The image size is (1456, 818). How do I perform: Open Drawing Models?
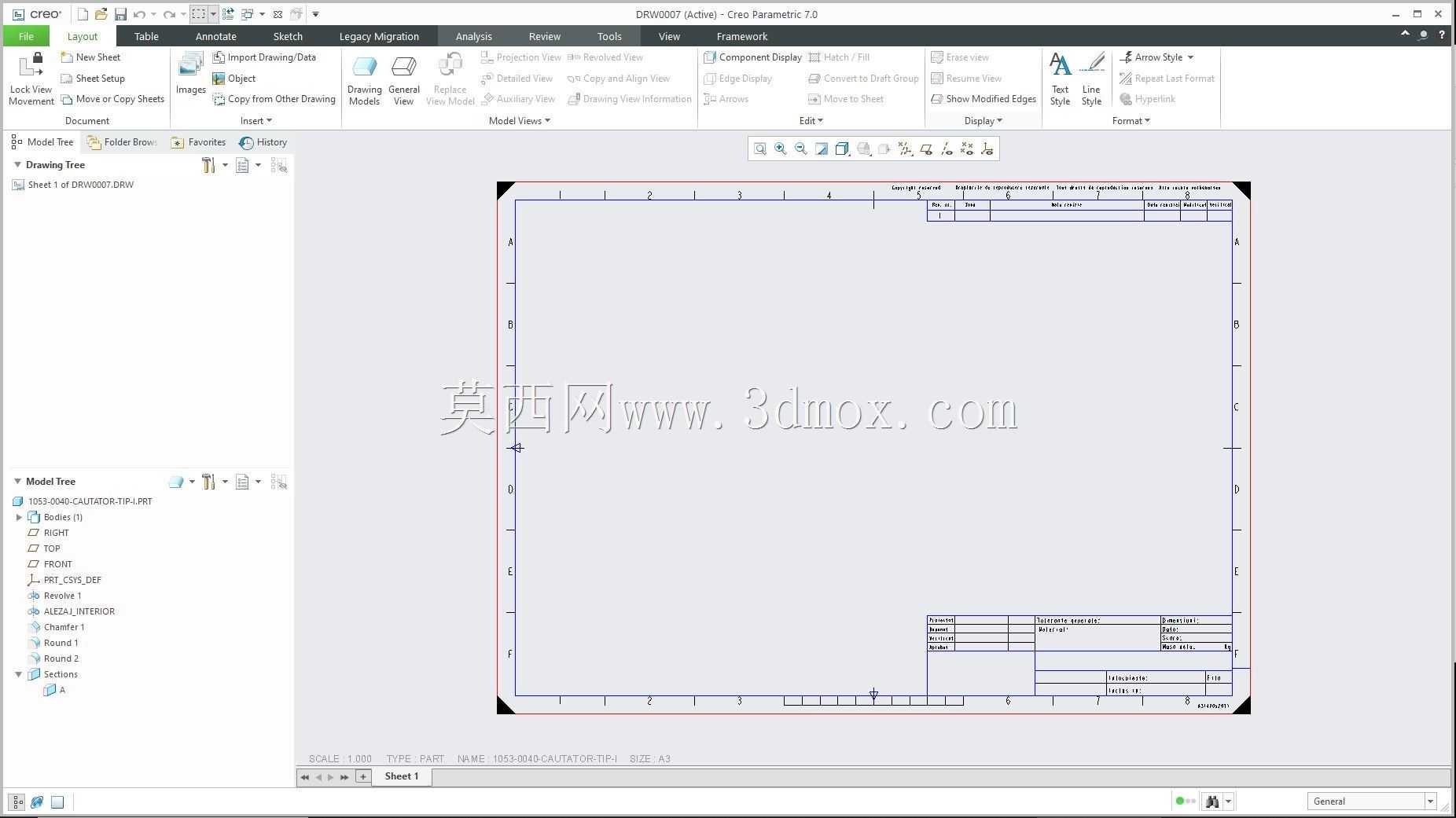pyautogui.click(x=365, y=79)
